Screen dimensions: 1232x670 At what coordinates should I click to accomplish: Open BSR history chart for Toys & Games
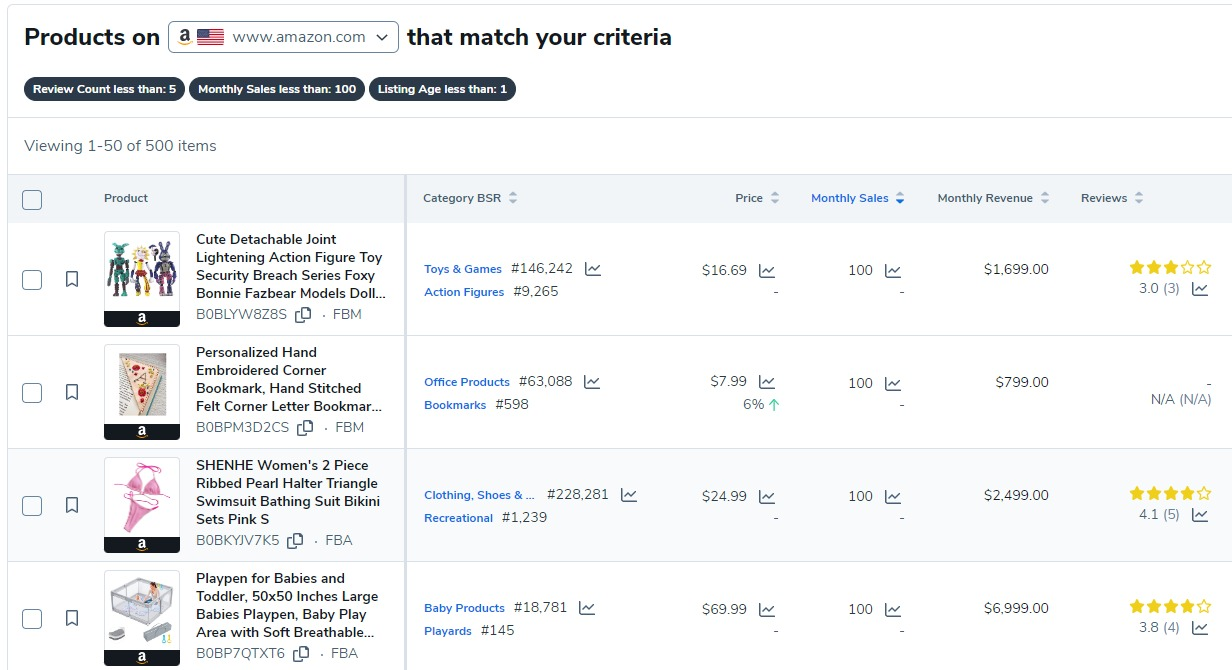(x=593, y=269)
